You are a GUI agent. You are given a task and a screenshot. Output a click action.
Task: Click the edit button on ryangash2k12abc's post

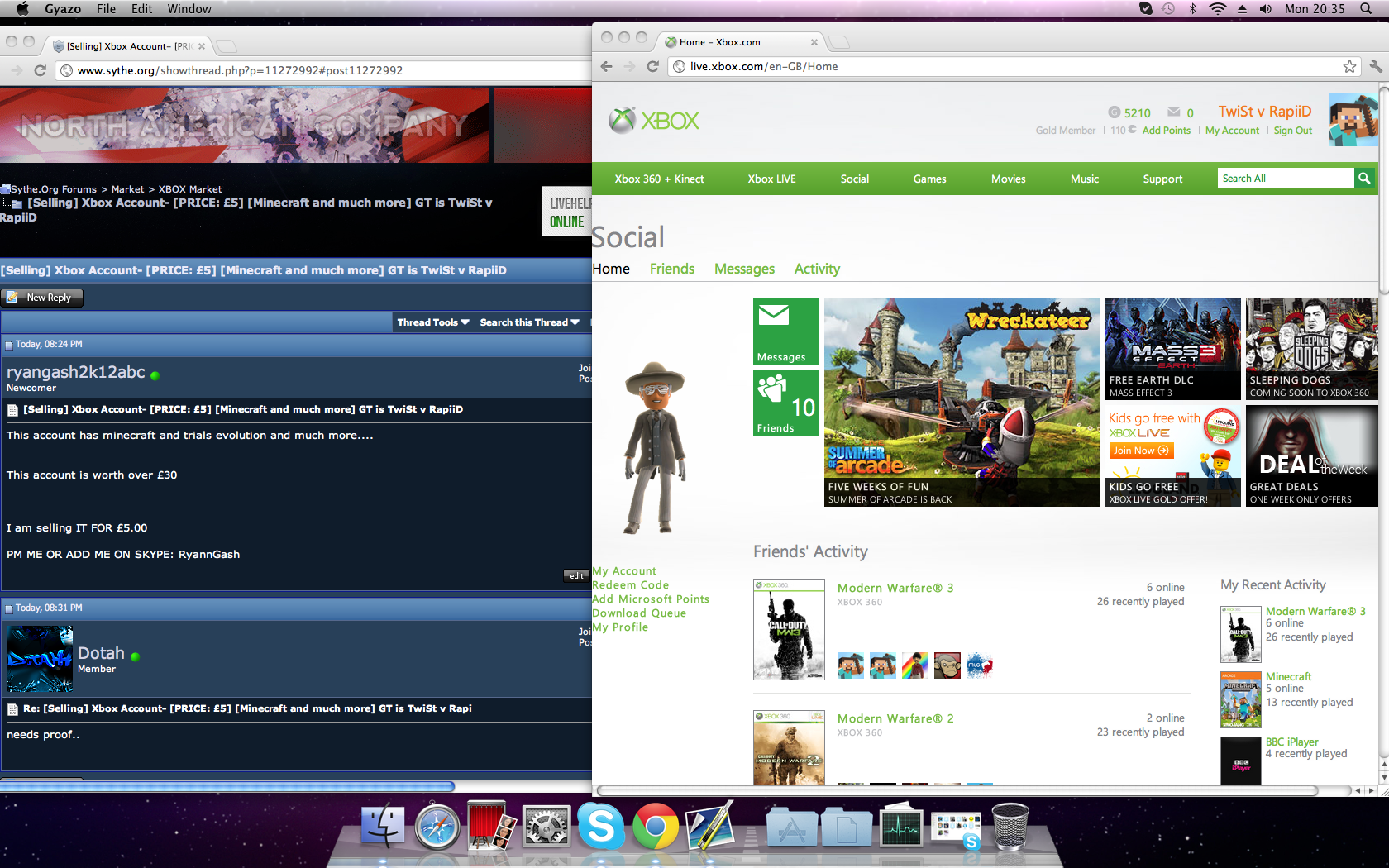576,576
